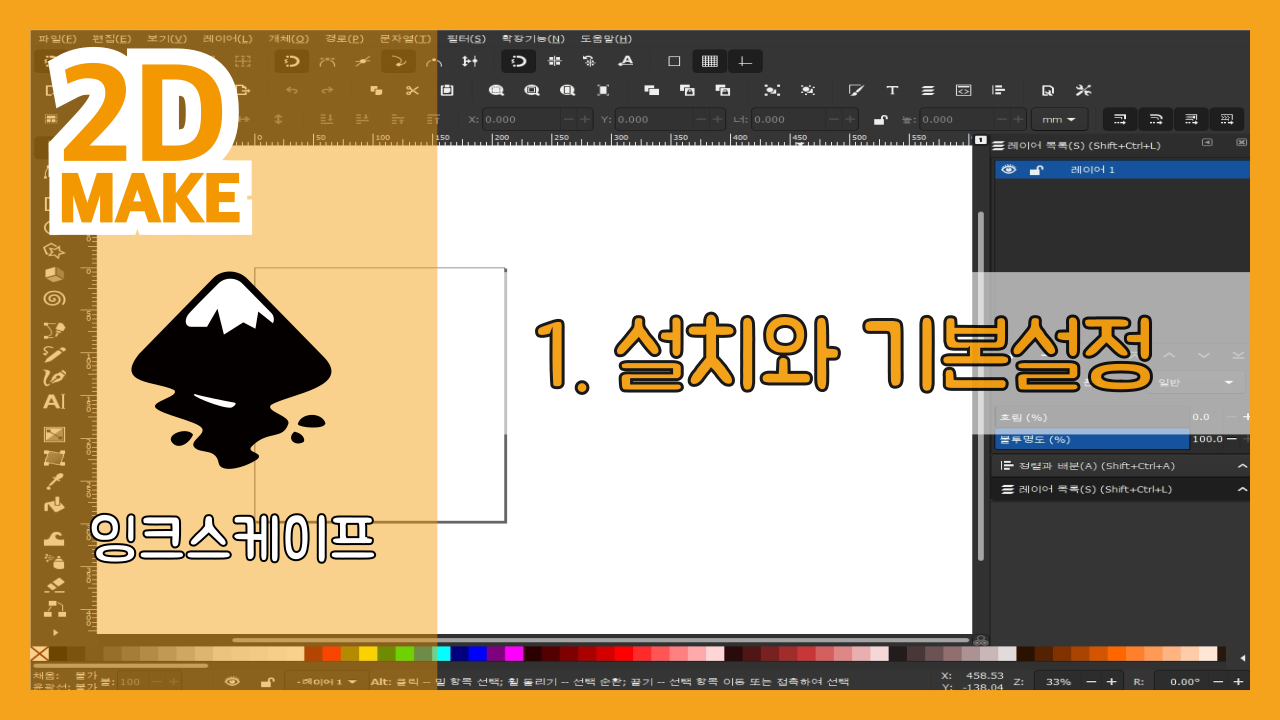Toggle the width-height lock icon
1280x720 pixels.
[x=880, y=120]
